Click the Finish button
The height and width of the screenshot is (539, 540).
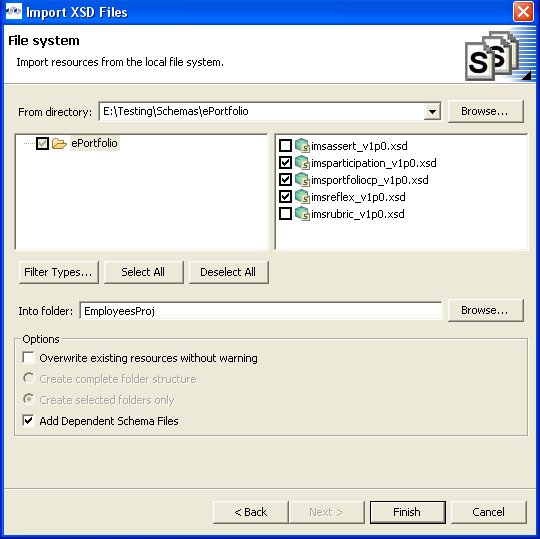[x=407, y=512]
